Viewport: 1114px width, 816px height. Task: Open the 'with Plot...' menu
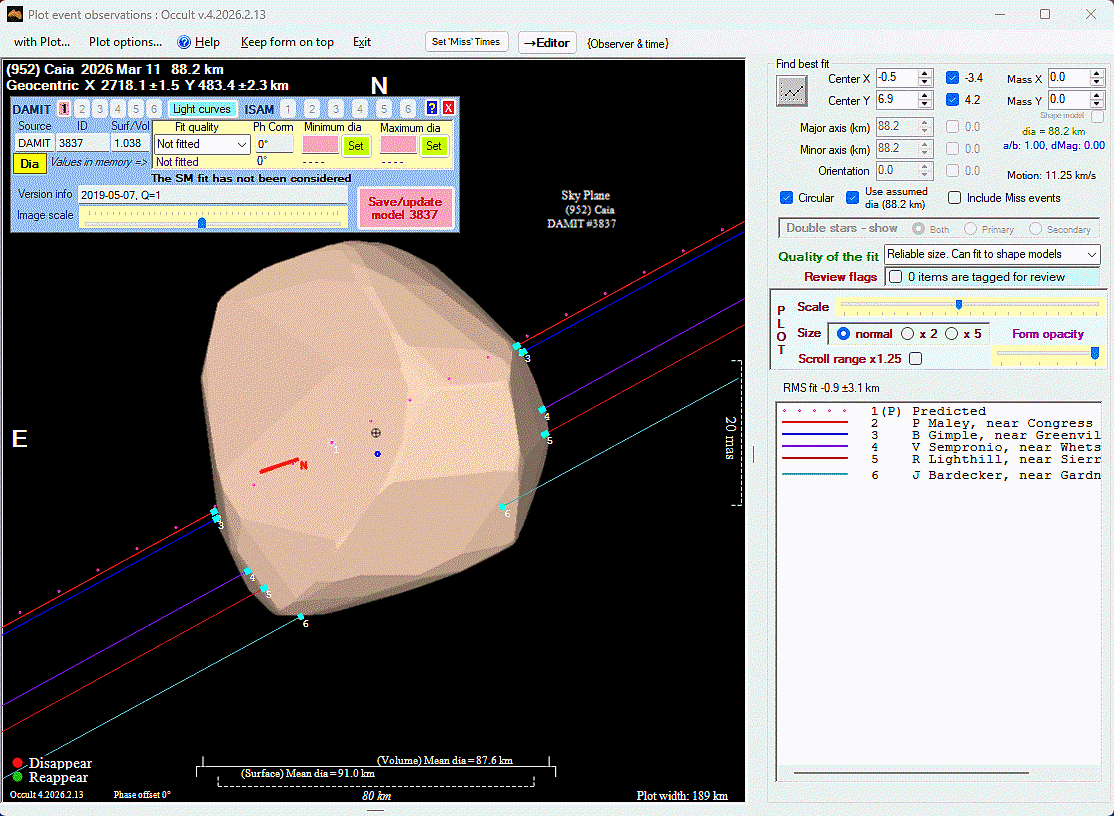[x=42, y=42]
